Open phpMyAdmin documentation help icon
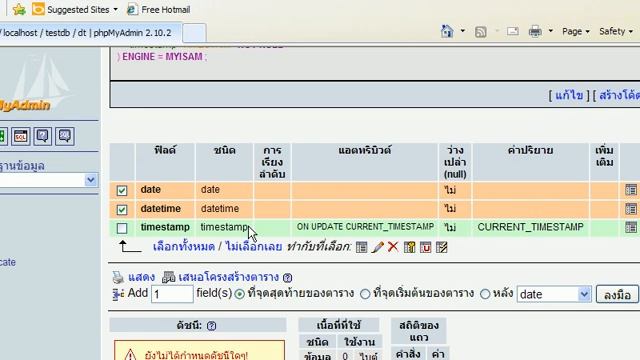640x360 pixels. point(42,136)
